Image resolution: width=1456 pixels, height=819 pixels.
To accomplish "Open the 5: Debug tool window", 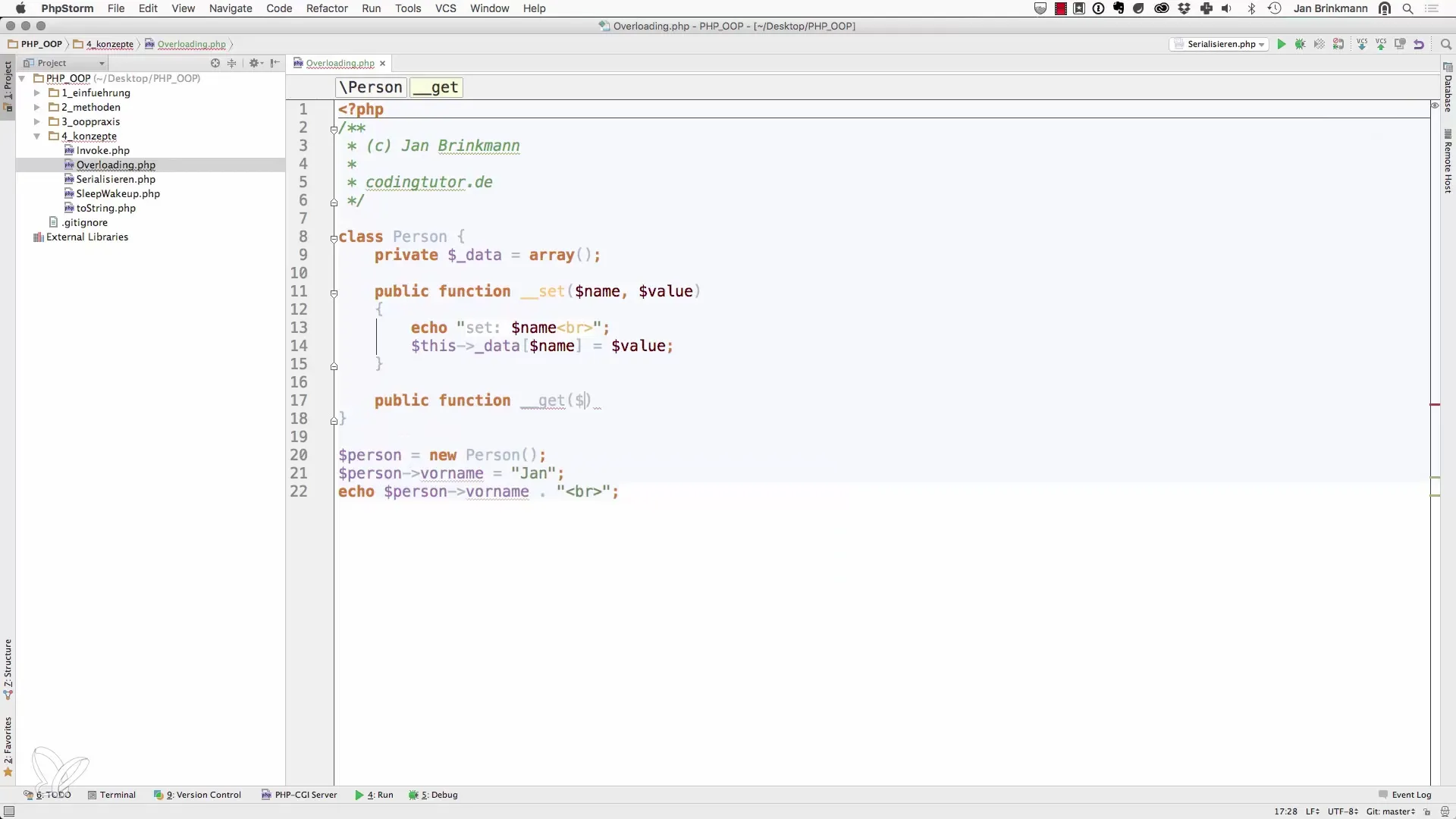I will click(433, 795).
